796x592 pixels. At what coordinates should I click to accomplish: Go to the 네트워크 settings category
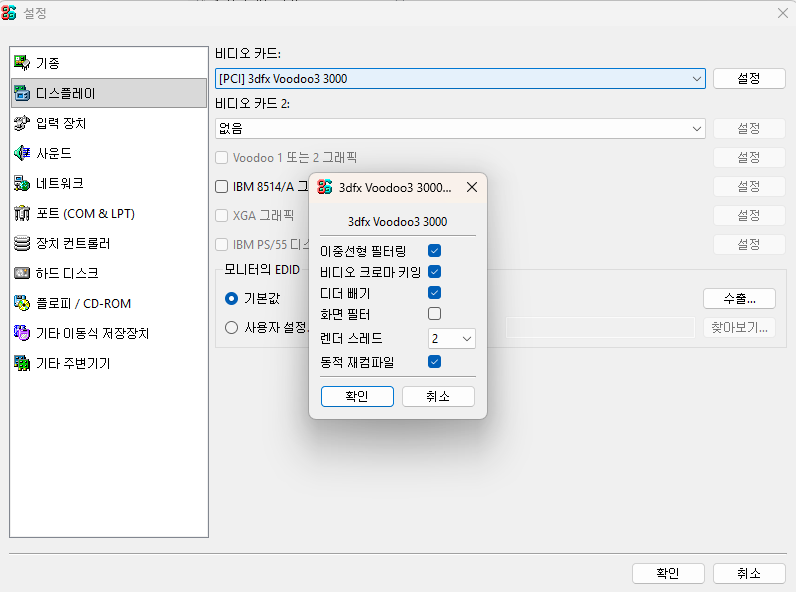(x=109, y=183)
